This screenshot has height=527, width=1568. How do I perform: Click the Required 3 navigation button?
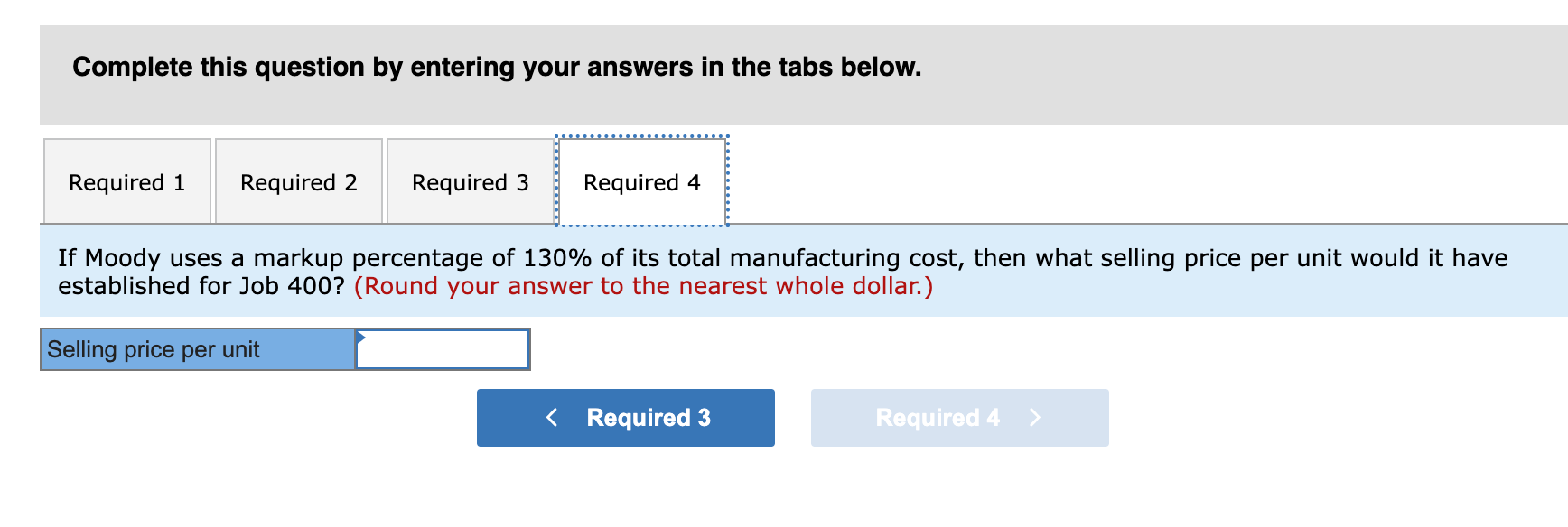[x=625, y=417]
